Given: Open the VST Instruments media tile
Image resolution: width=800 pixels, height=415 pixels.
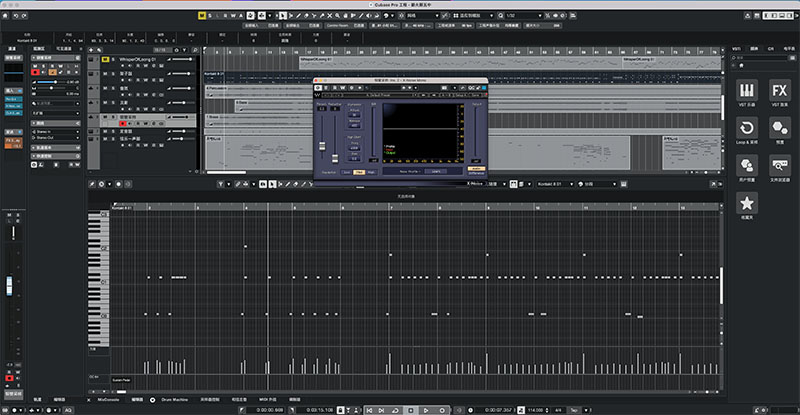Looking at the screenshot, I should coord(746,90).
